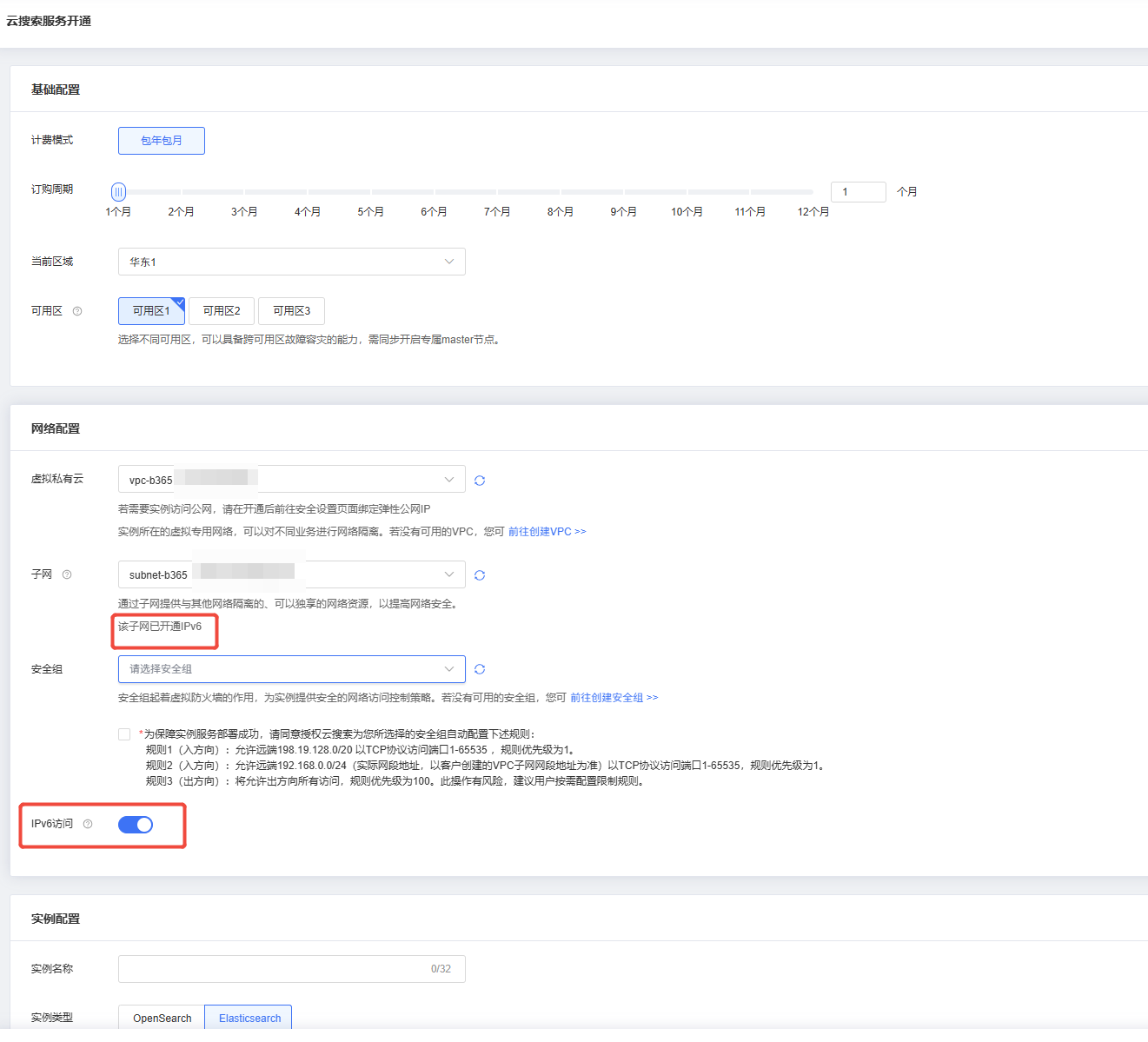Image resolution: width=1148 pixels, height=1042 pixels.
Task: Select 可用区2 availability zone
Action: pos(222,311)
